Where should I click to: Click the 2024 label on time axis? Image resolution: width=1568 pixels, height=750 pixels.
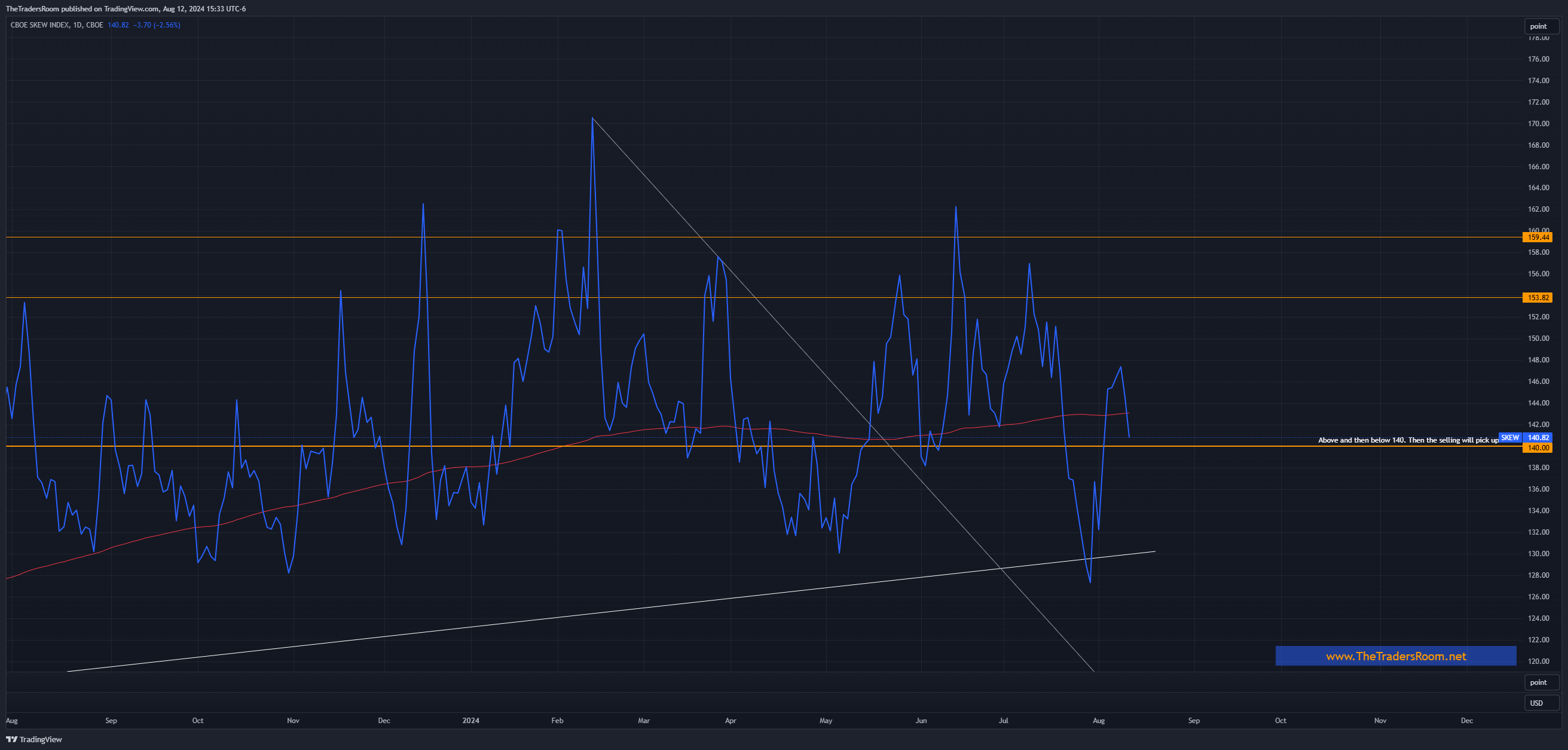[470, 720]
